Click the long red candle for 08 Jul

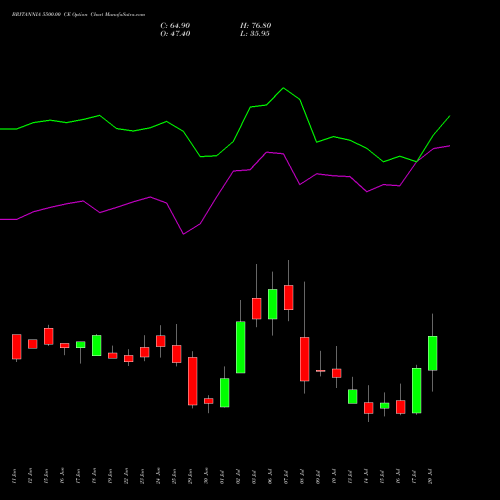(305, 359)
